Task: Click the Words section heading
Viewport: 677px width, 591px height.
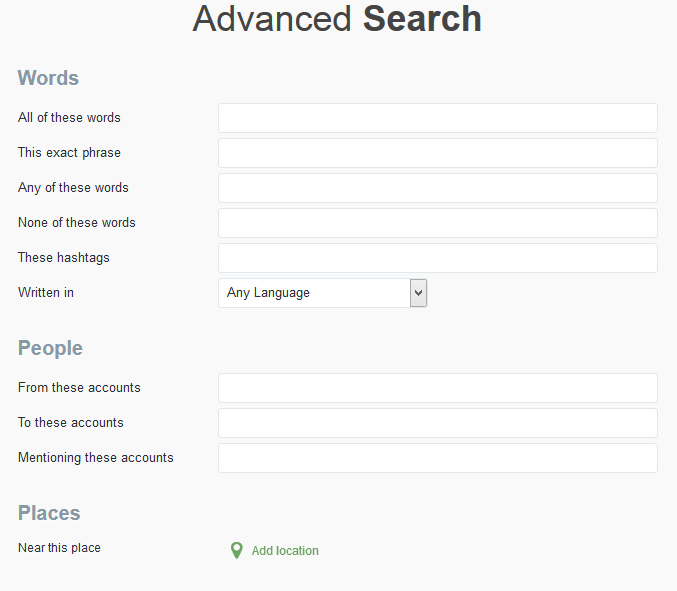Action: (x=48, y=78)
